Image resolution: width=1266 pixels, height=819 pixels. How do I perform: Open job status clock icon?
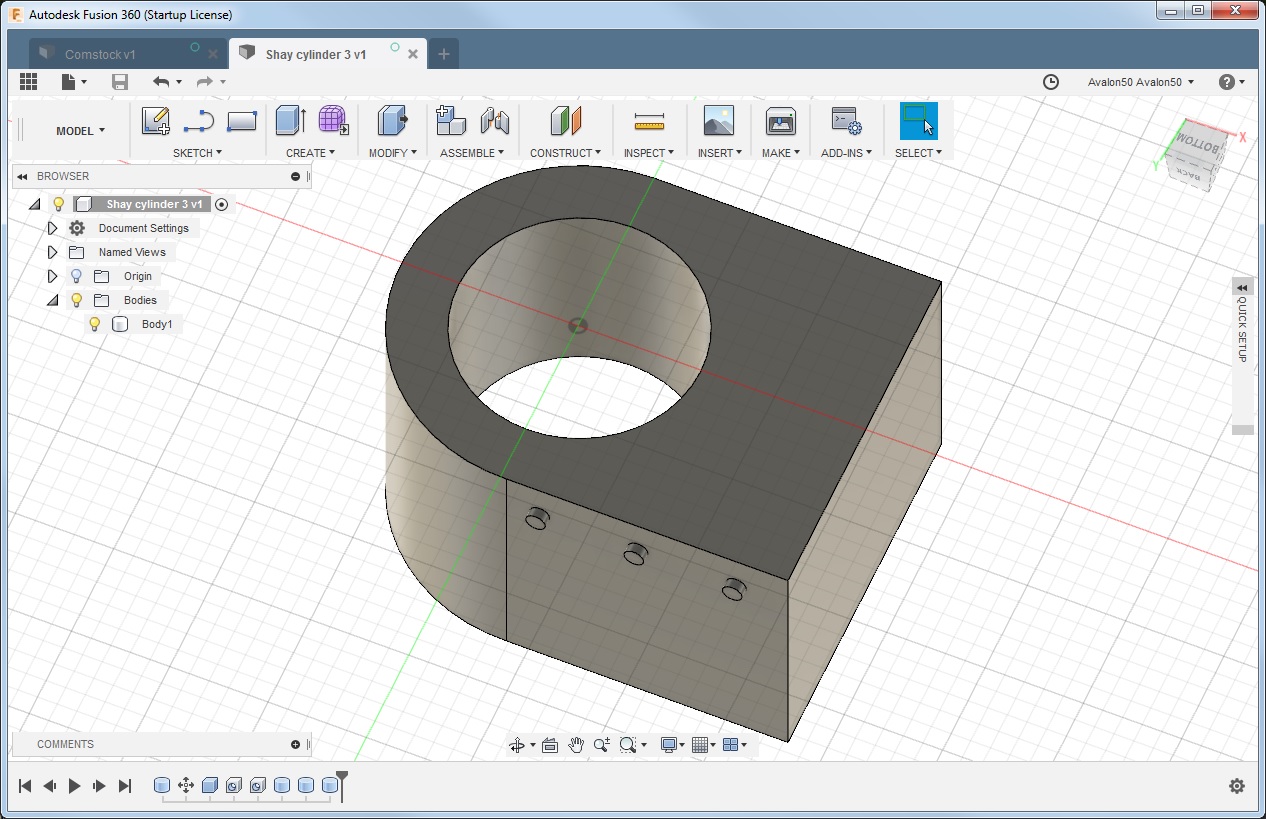pyautogui.click(x=1050, y=82)
